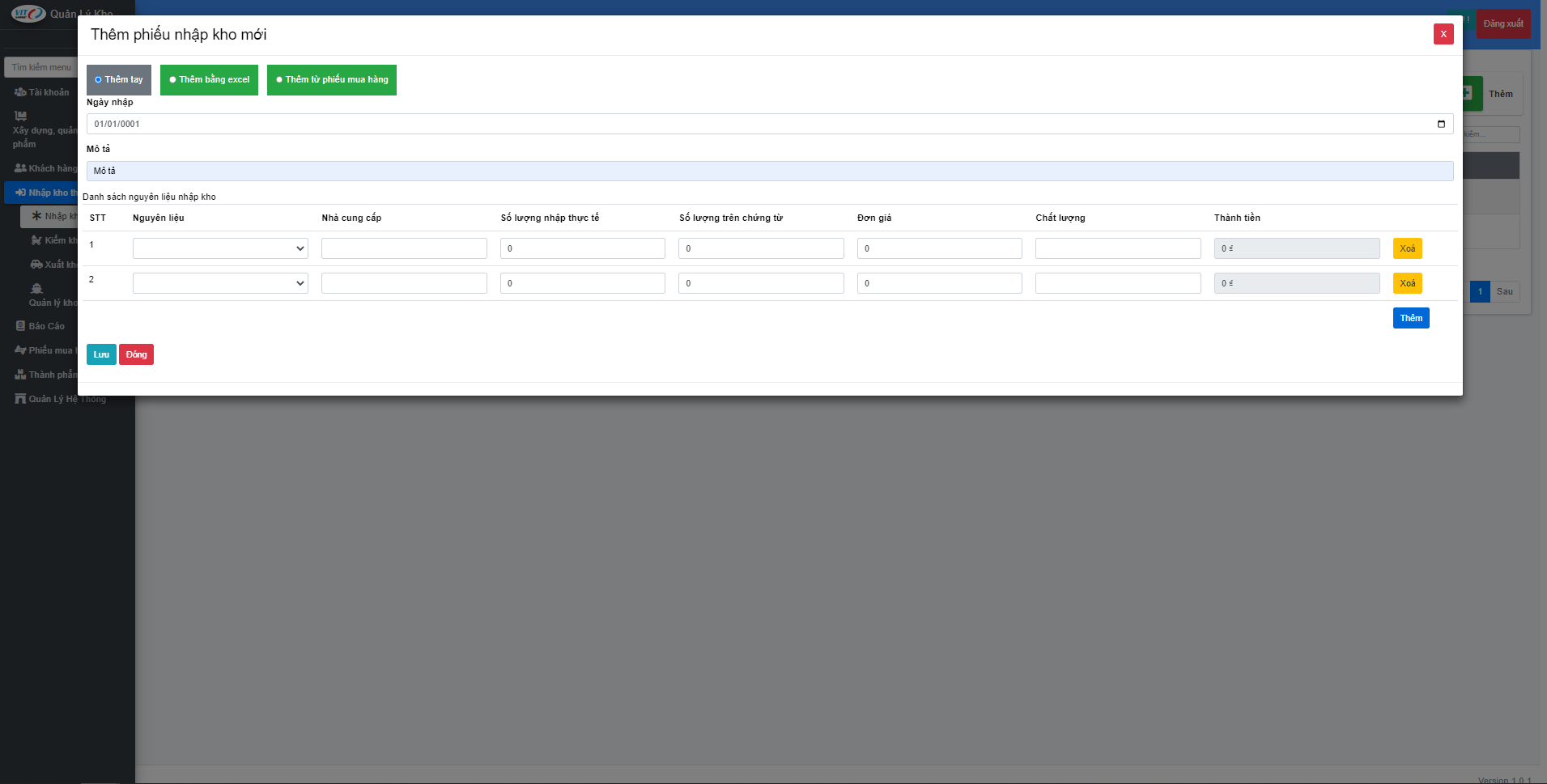Screen dimensions: 1547x784
Task: Click the yellow Xoá button in row 1
Action: point(1407,248)
